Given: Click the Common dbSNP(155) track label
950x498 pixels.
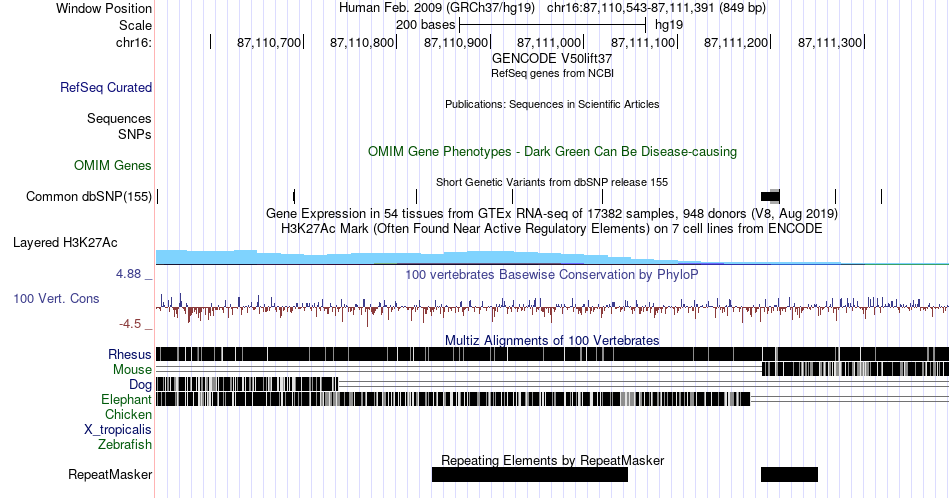Looking at the screenshot, I should coord(89,196).
